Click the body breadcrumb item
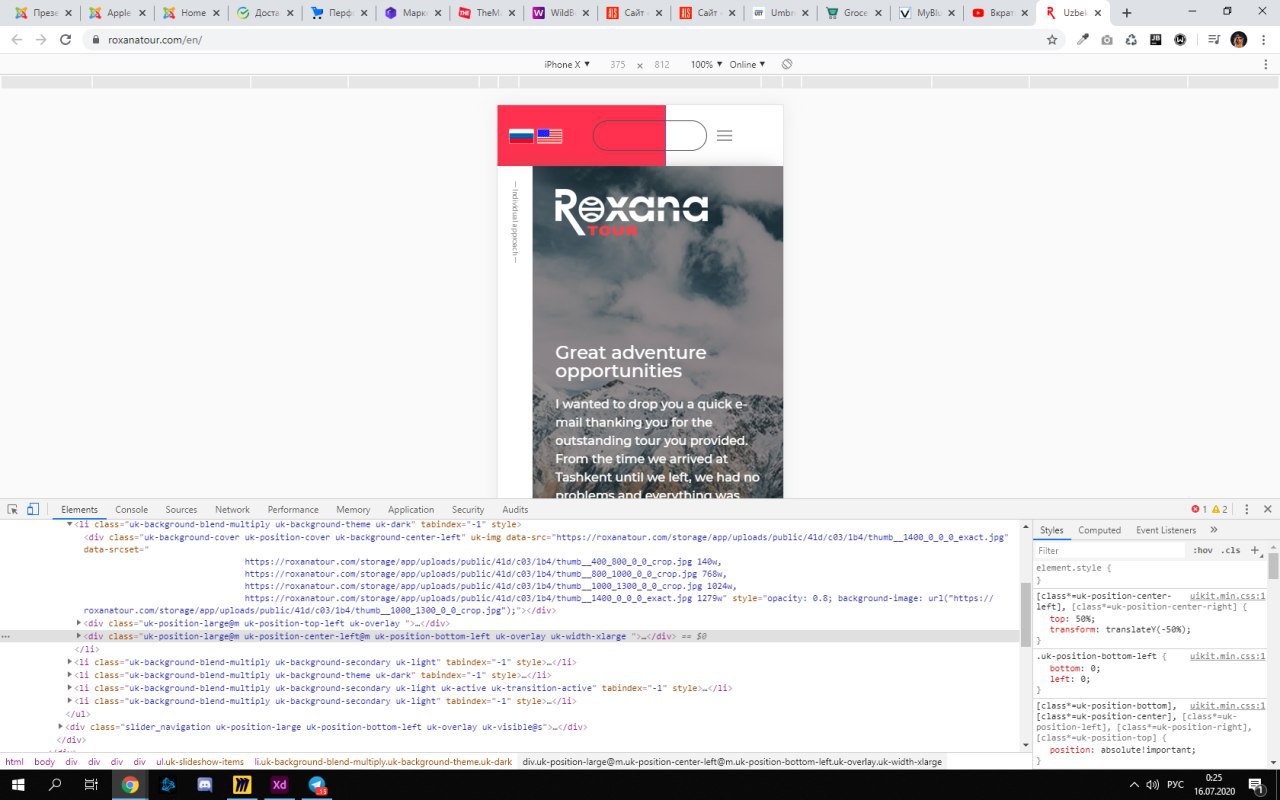The image size is (1280, 800). 44,762
